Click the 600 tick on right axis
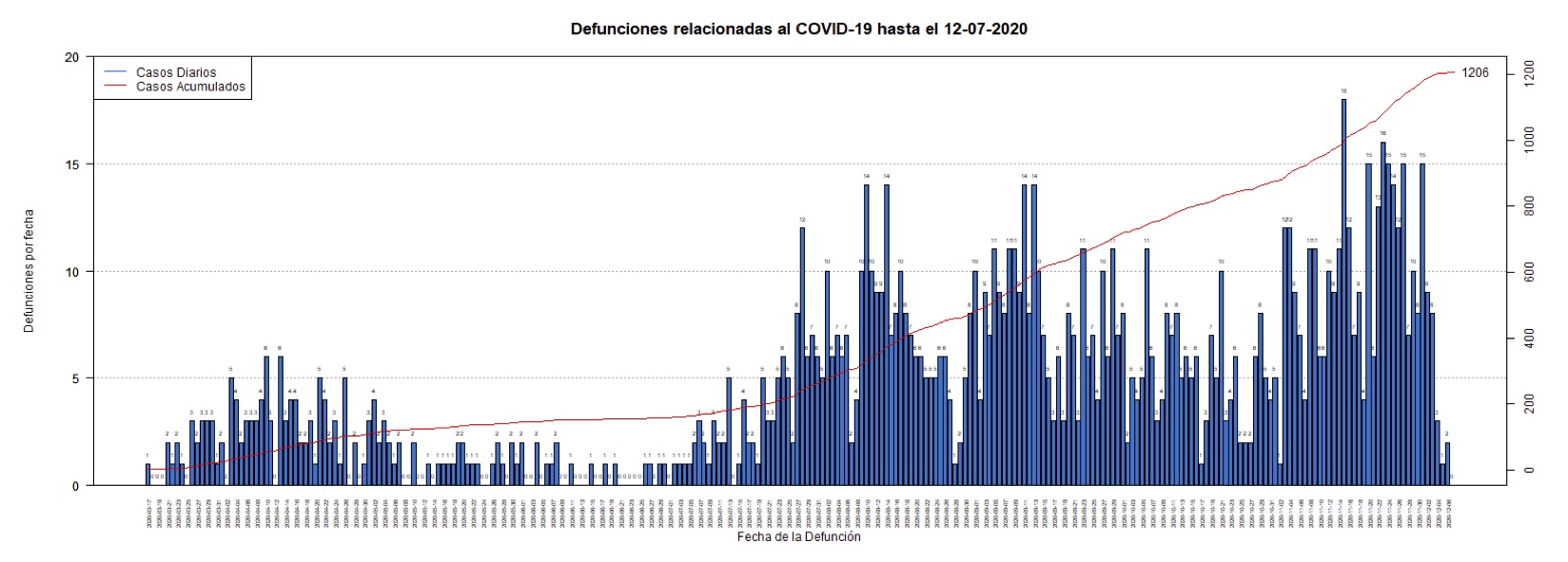This screenshot has width=1568, height=562. coord(1529,272)
